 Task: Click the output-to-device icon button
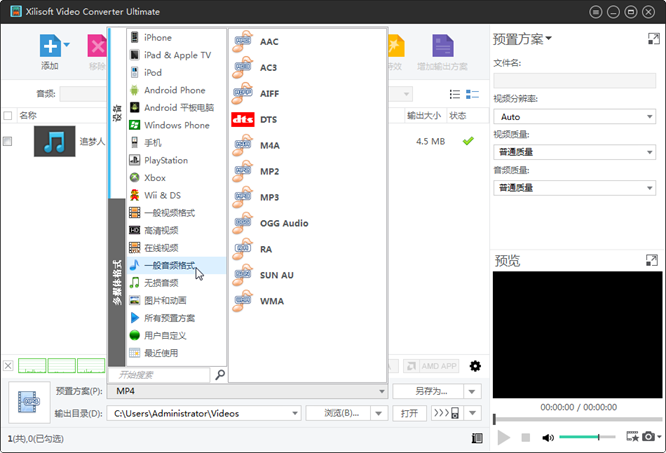point(446,413)
